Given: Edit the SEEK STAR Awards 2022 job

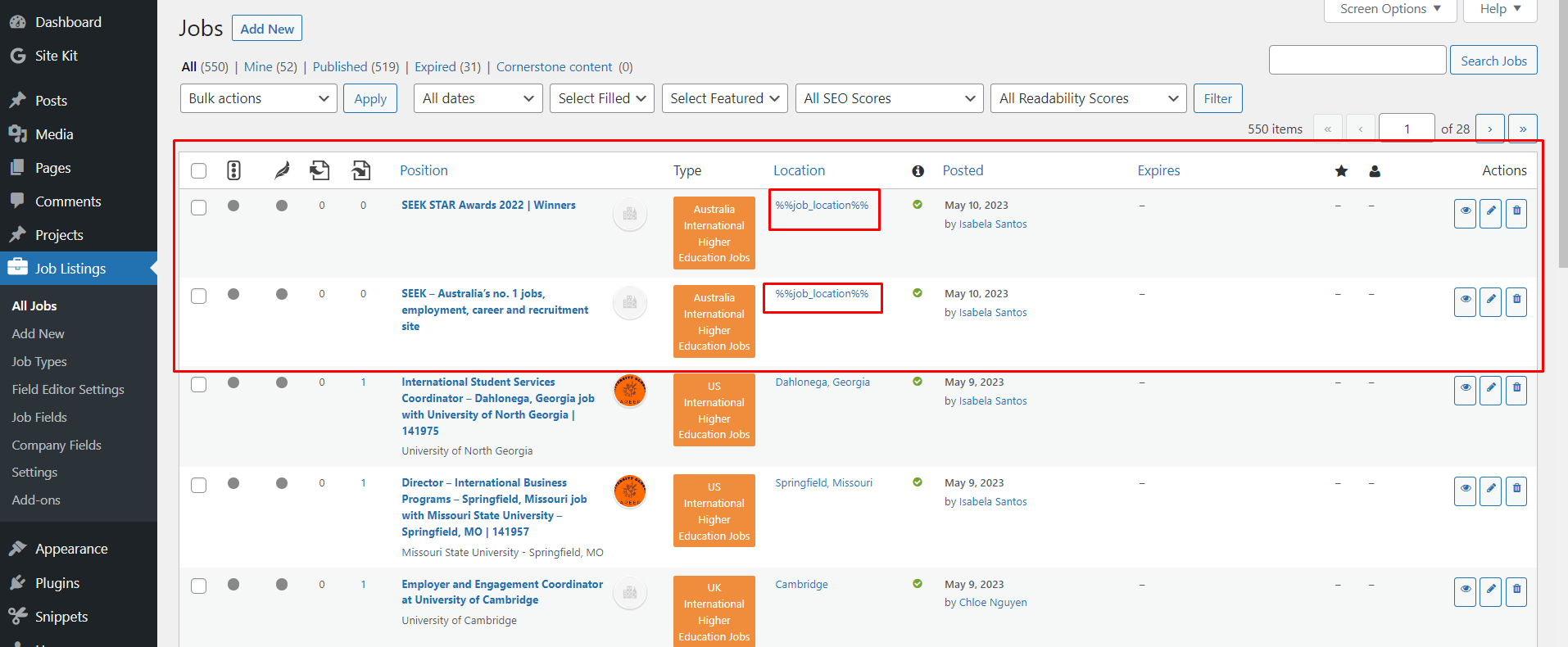Looking at the screenshot, I should (1491, 214).
